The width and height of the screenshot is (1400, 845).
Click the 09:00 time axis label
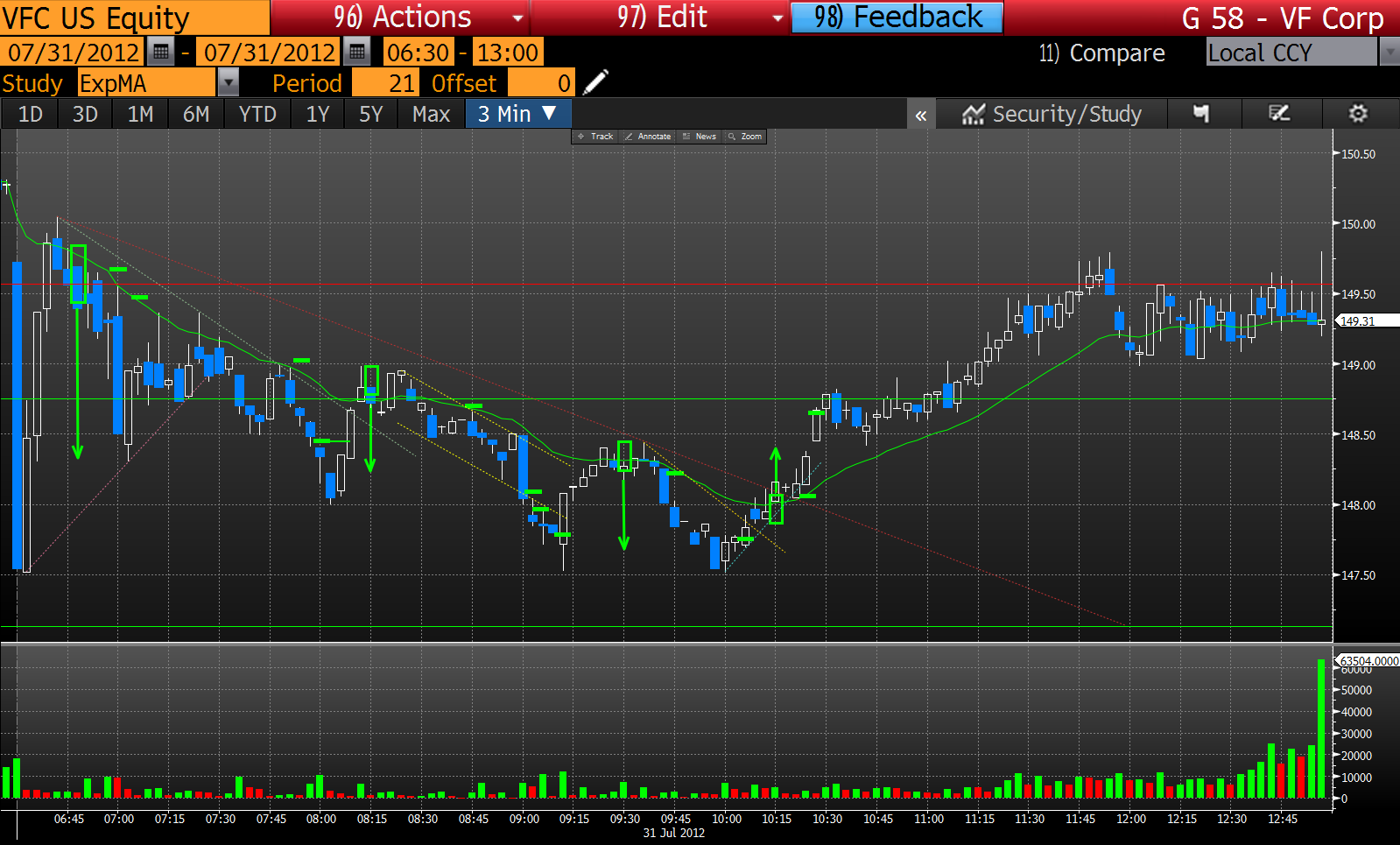(x=524, y=819)
